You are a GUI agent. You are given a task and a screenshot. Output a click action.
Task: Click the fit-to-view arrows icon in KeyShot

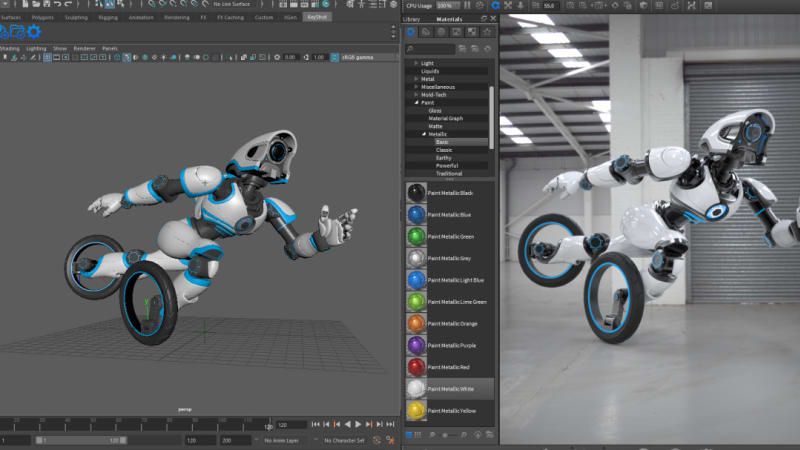[x=508, y=5]
